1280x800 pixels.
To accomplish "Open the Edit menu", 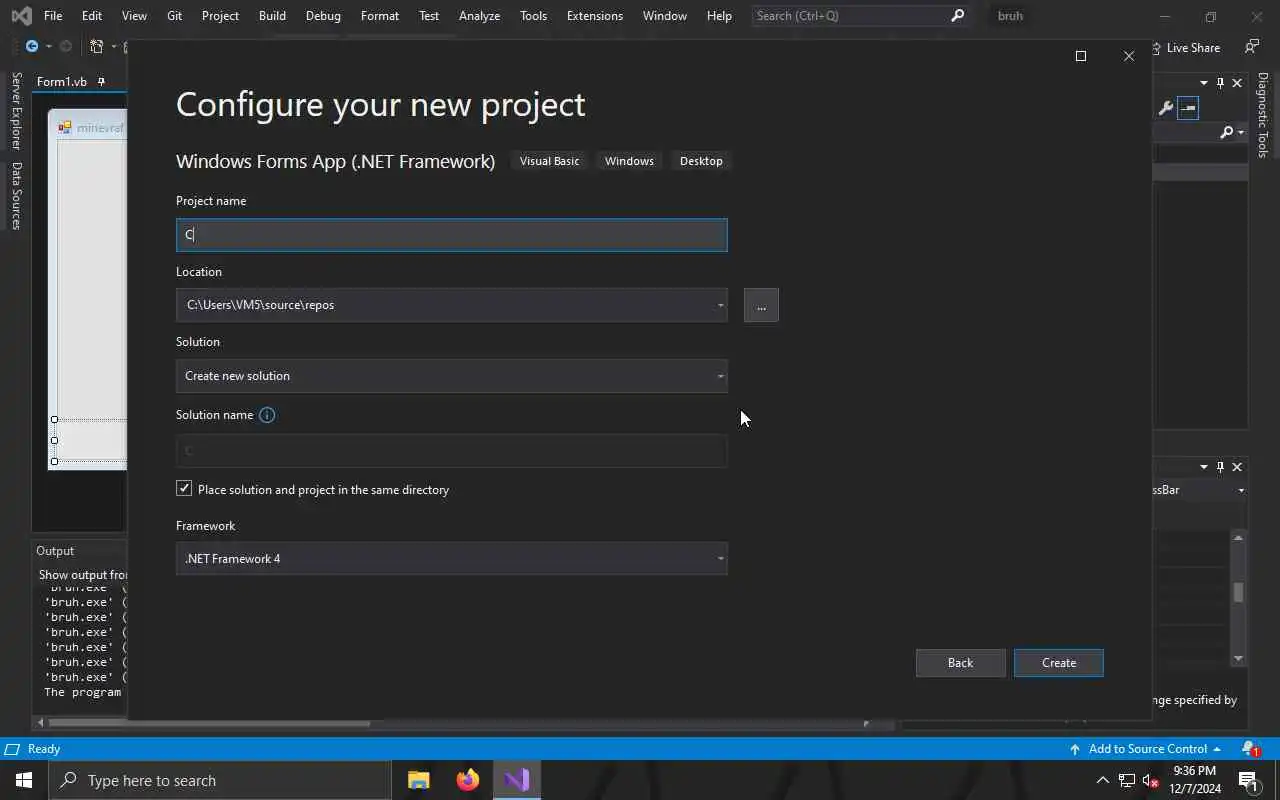I will 92,16.
